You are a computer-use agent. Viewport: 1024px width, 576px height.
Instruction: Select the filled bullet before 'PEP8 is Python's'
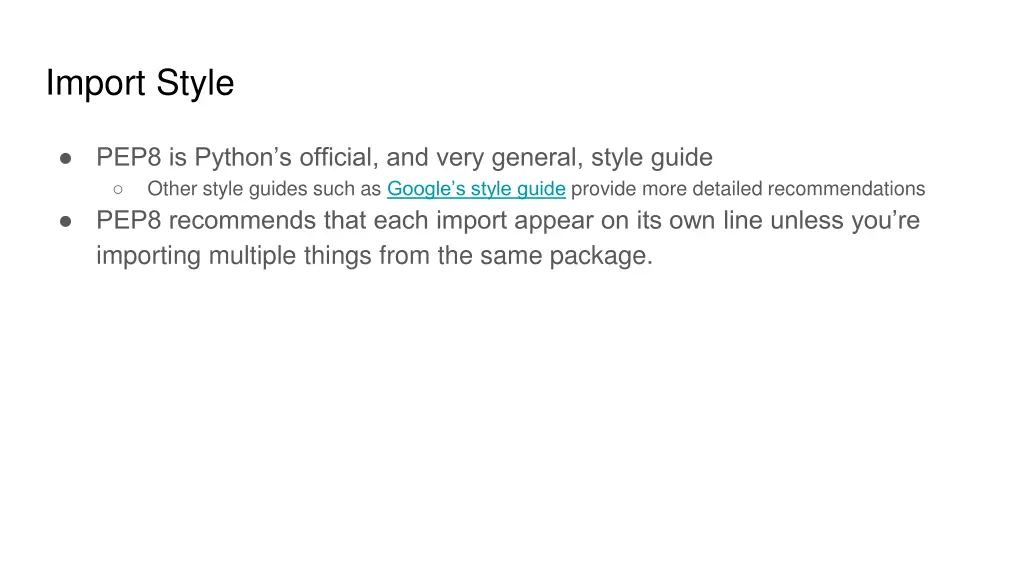coord(65,158)
